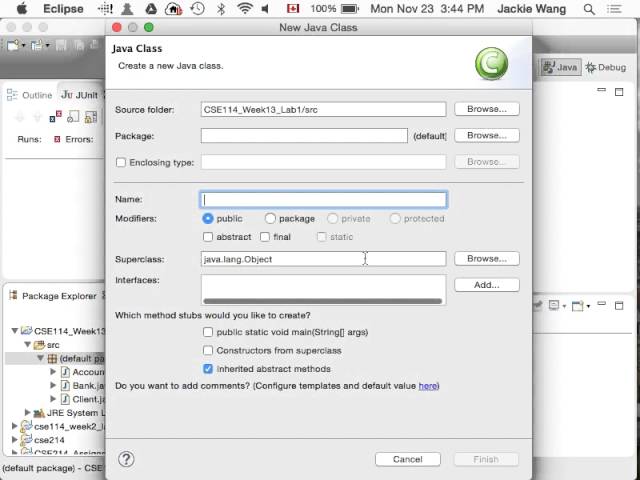Screen dimensions: 640x480
Task: Enable public static void main stub
Action: (208, 332)
